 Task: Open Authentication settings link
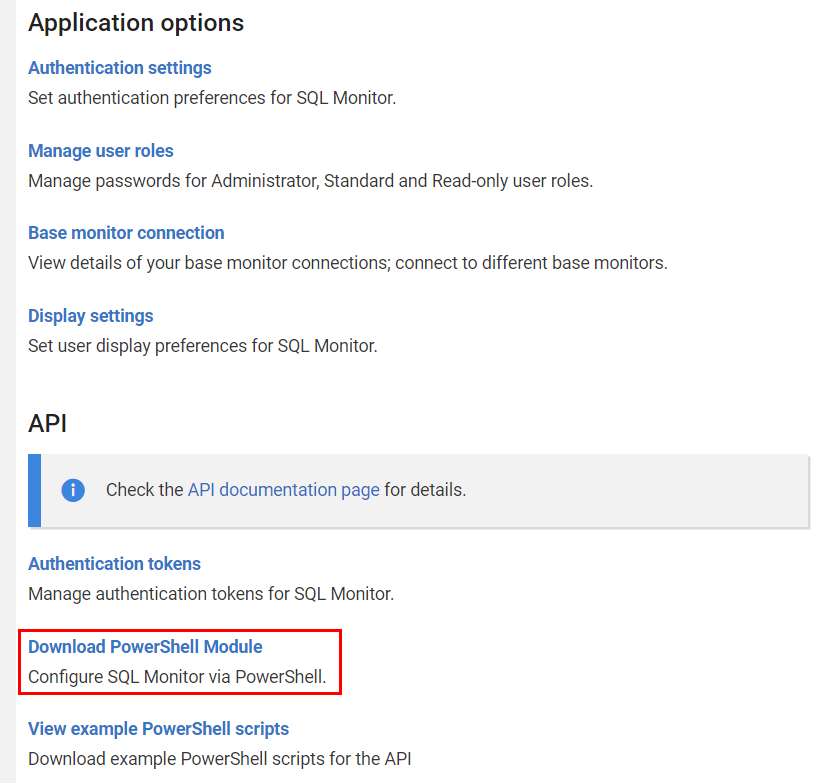click(119, 68)
